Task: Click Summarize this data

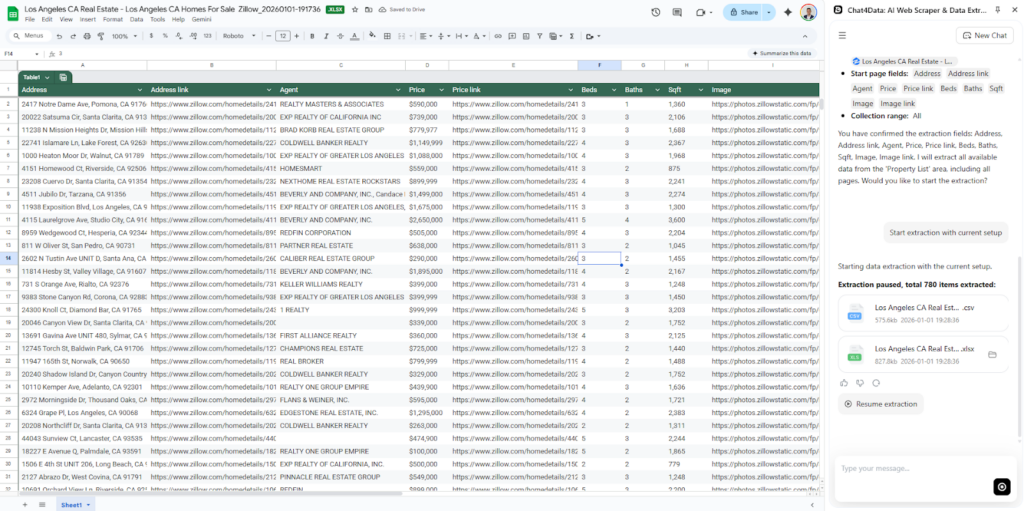Action: click(x=782, y=54)
